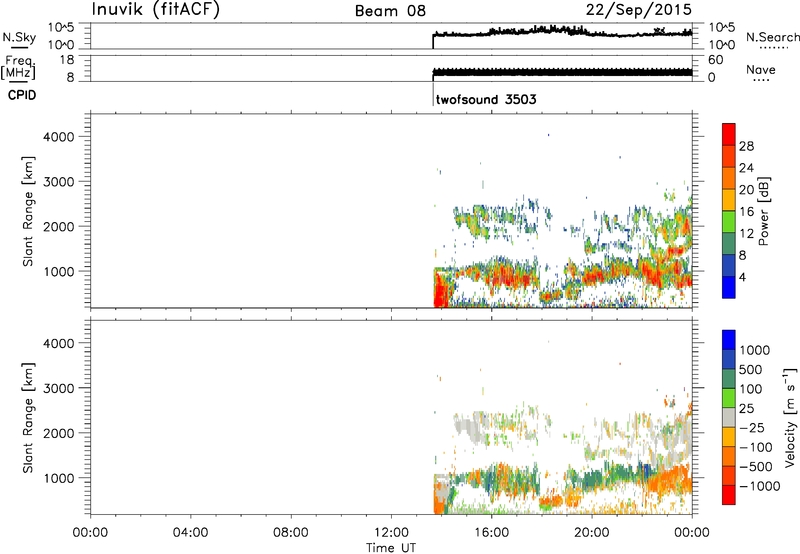Click the '-25' Velocity scale value
This screenshot has height=554, width=800.
pyautogui.click(x=752, y=427)
